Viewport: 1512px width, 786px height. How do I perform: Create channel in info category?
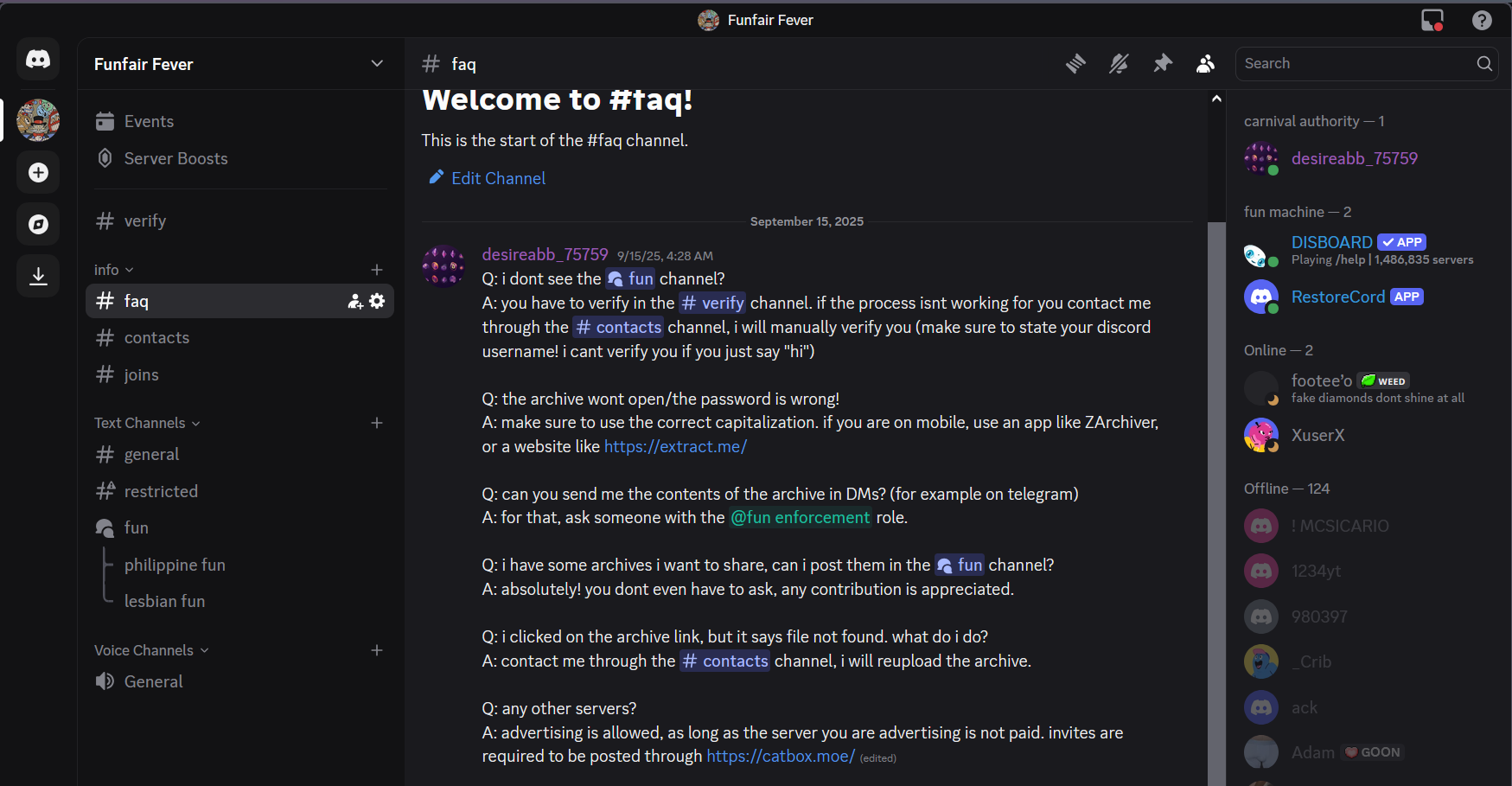pyautogui.click(x=377, y=270)
